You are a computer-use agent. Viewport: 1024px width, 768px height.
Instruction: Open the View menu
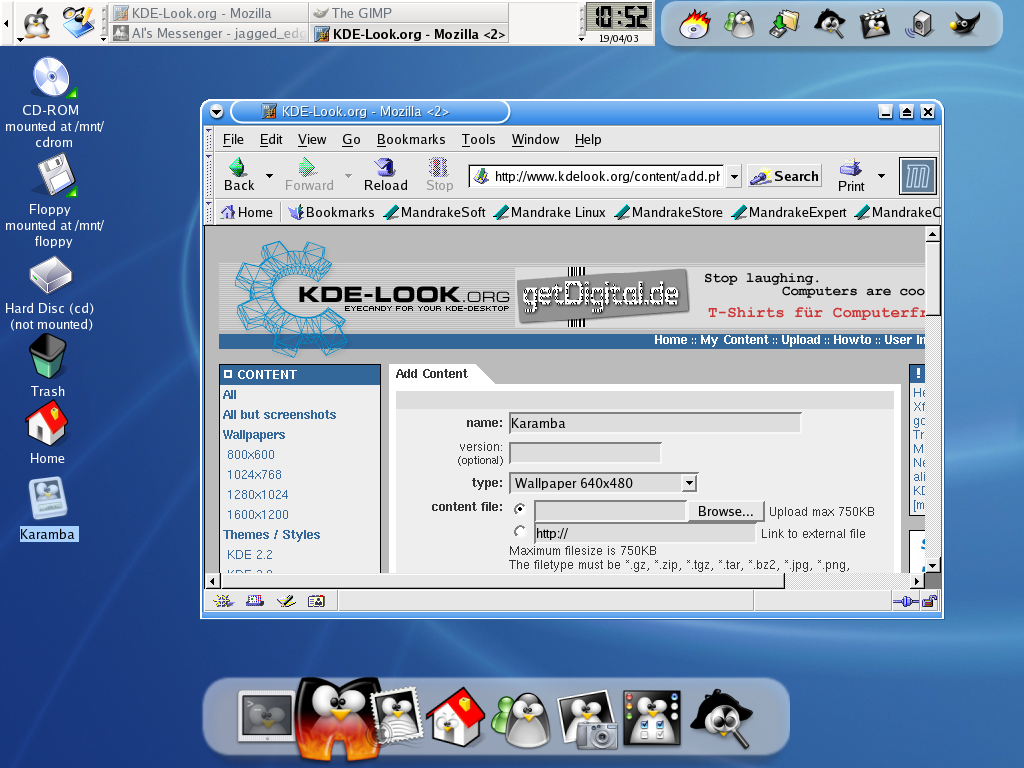312,140
